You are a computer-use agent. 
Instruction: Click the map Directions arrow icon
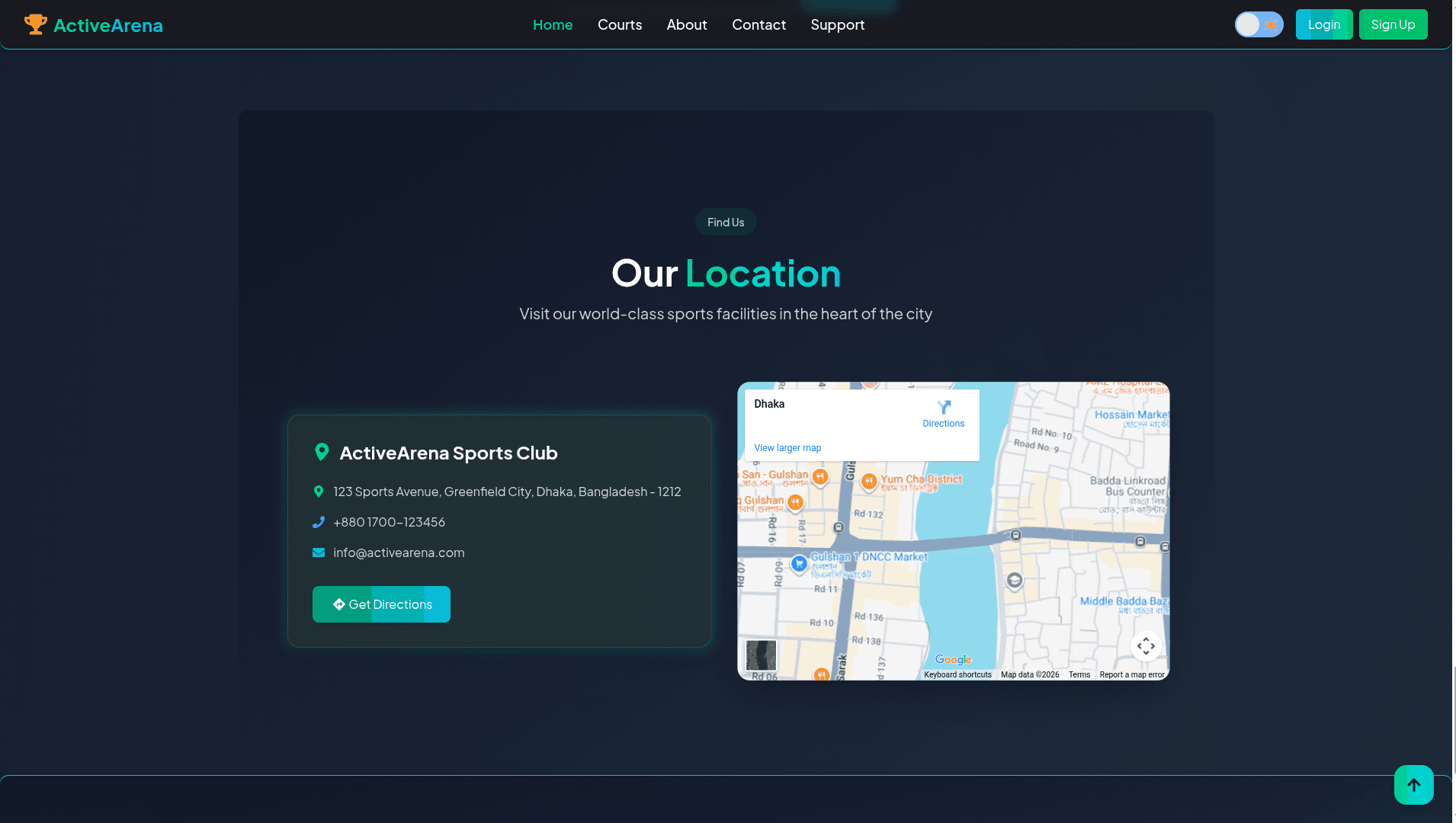(x=944, y=408)
